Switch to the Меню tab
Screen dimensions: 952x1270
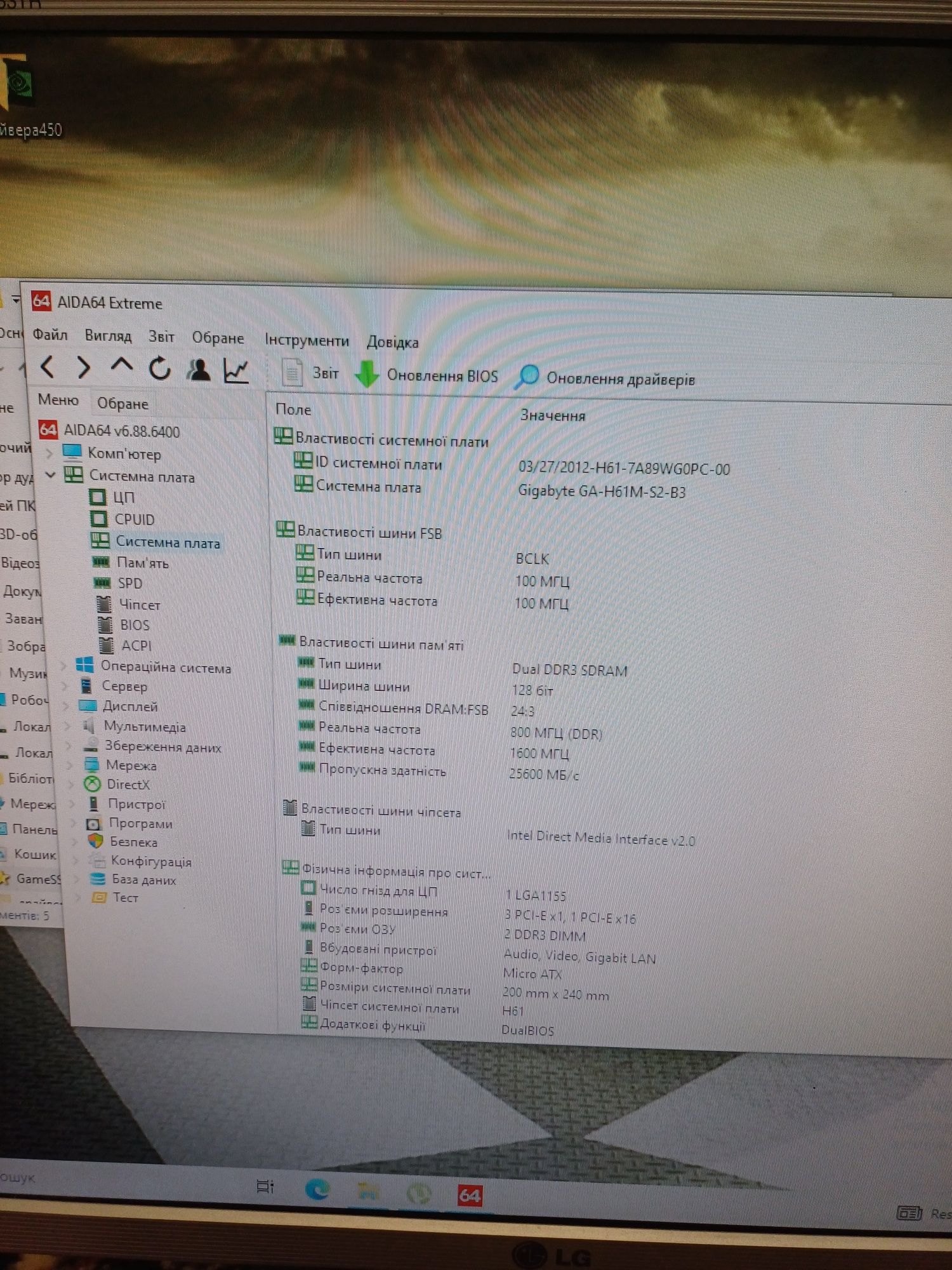(58, 400)
